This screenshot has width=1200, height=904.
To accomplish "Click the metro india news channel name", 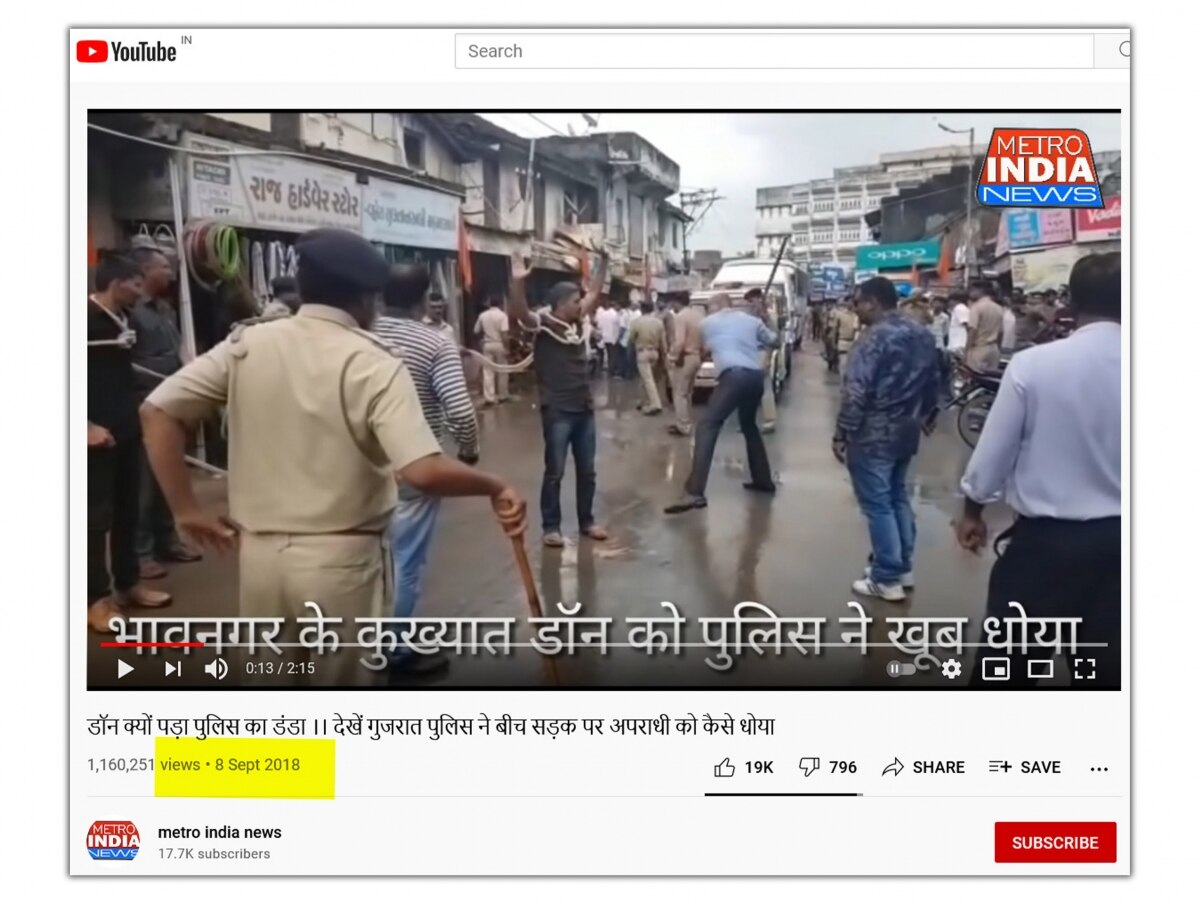I will point(220,832).
